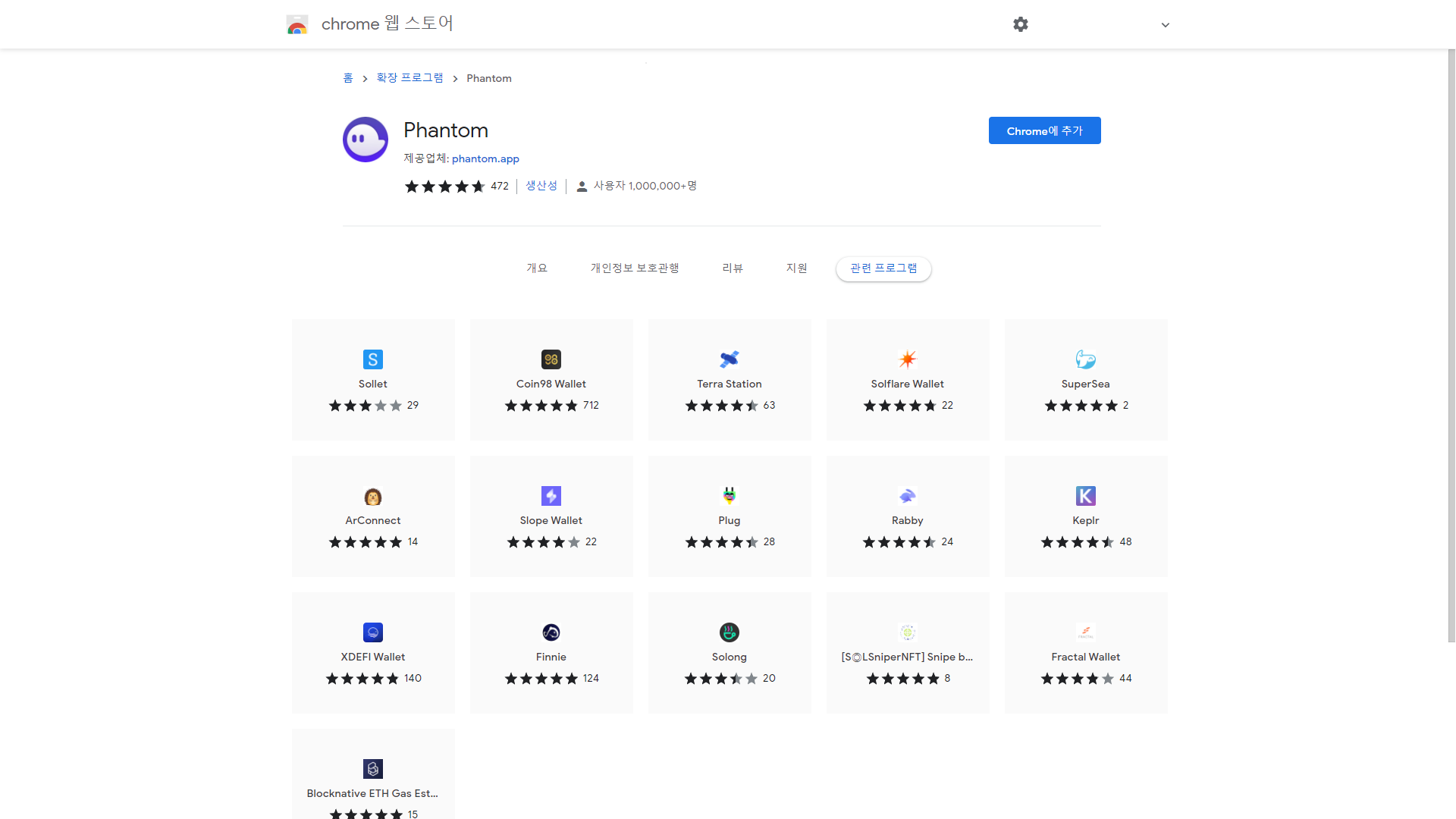Switch to the 리뷰 tab
This screenshot has height=819, width=1456.
point(733,268)
